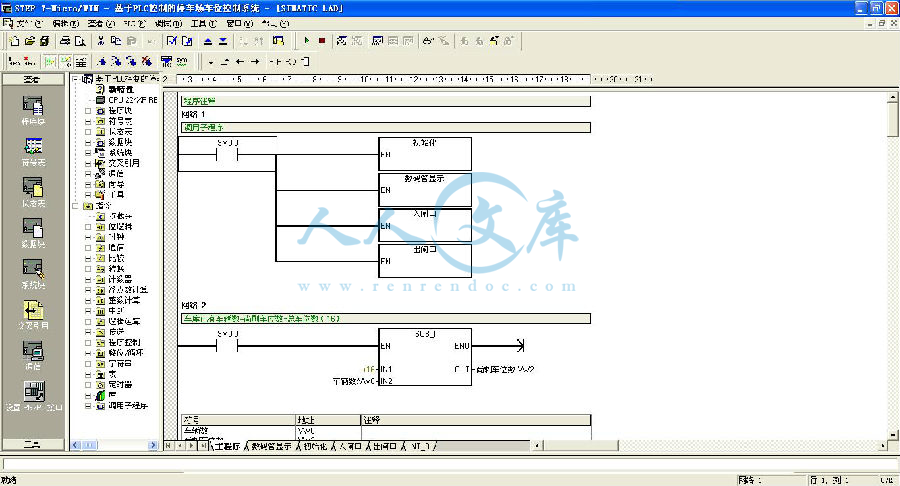Expand the 符号表 node in project tree
The width and height of the screenshot is (900, 486).
(x=88, y=122)
